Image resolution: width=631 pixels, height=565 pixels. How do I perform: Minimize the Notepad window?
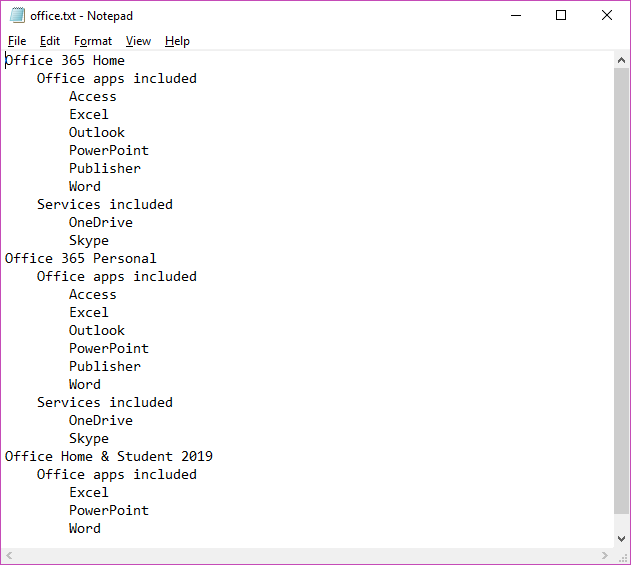tap(516, 15)
